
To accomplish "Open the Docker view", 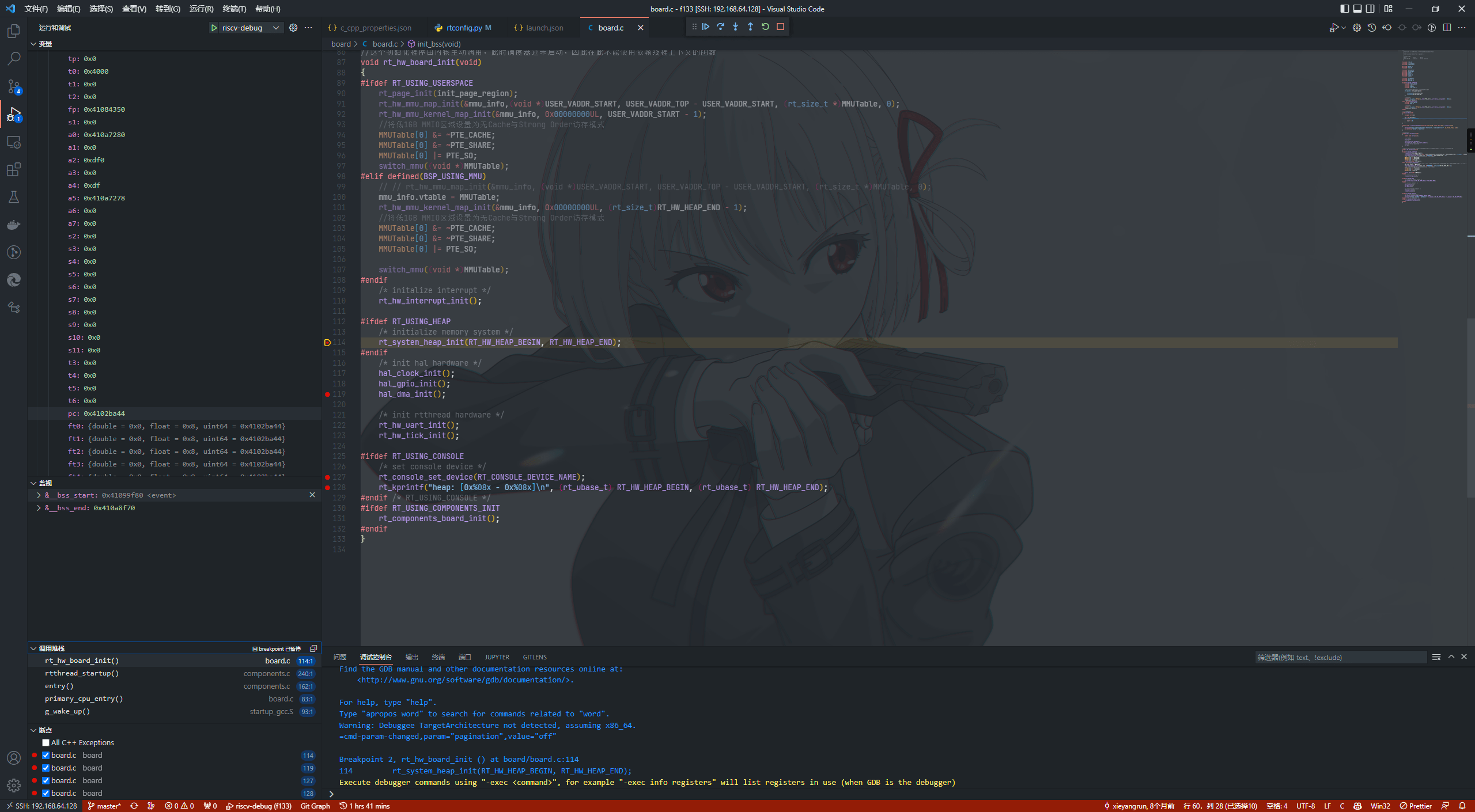I will tap(14, 225).
